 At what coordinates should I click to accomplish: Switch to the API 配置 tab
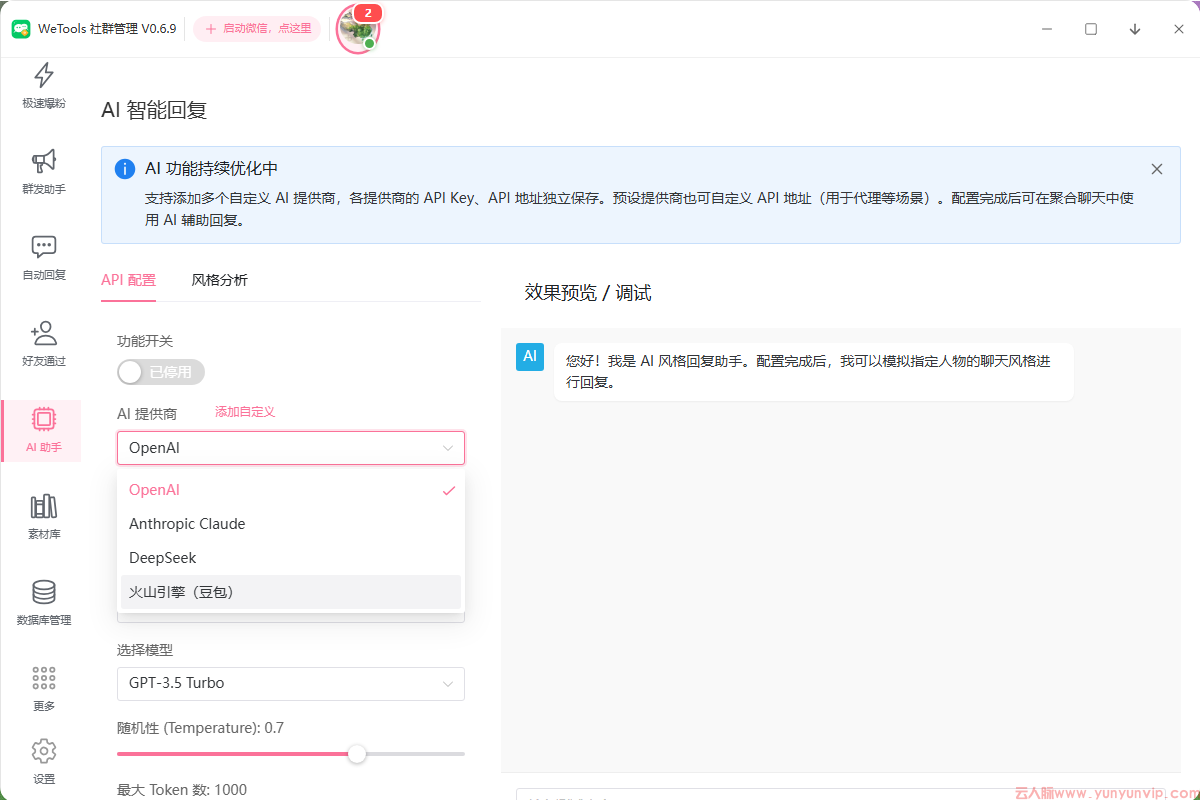click(x=129, y=280)
